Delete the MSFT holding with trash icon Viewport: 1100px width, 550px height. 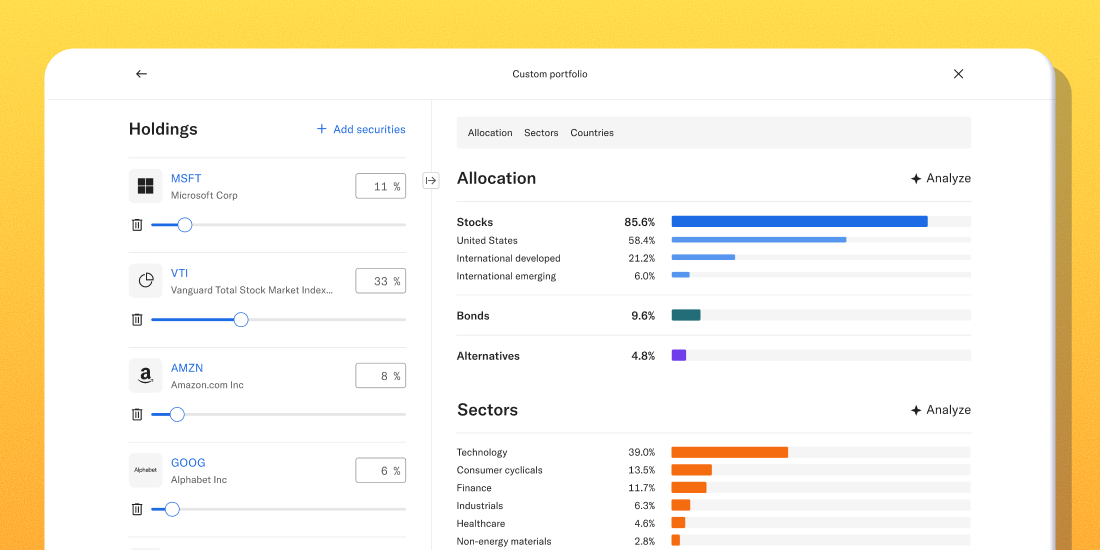[137, 224]
